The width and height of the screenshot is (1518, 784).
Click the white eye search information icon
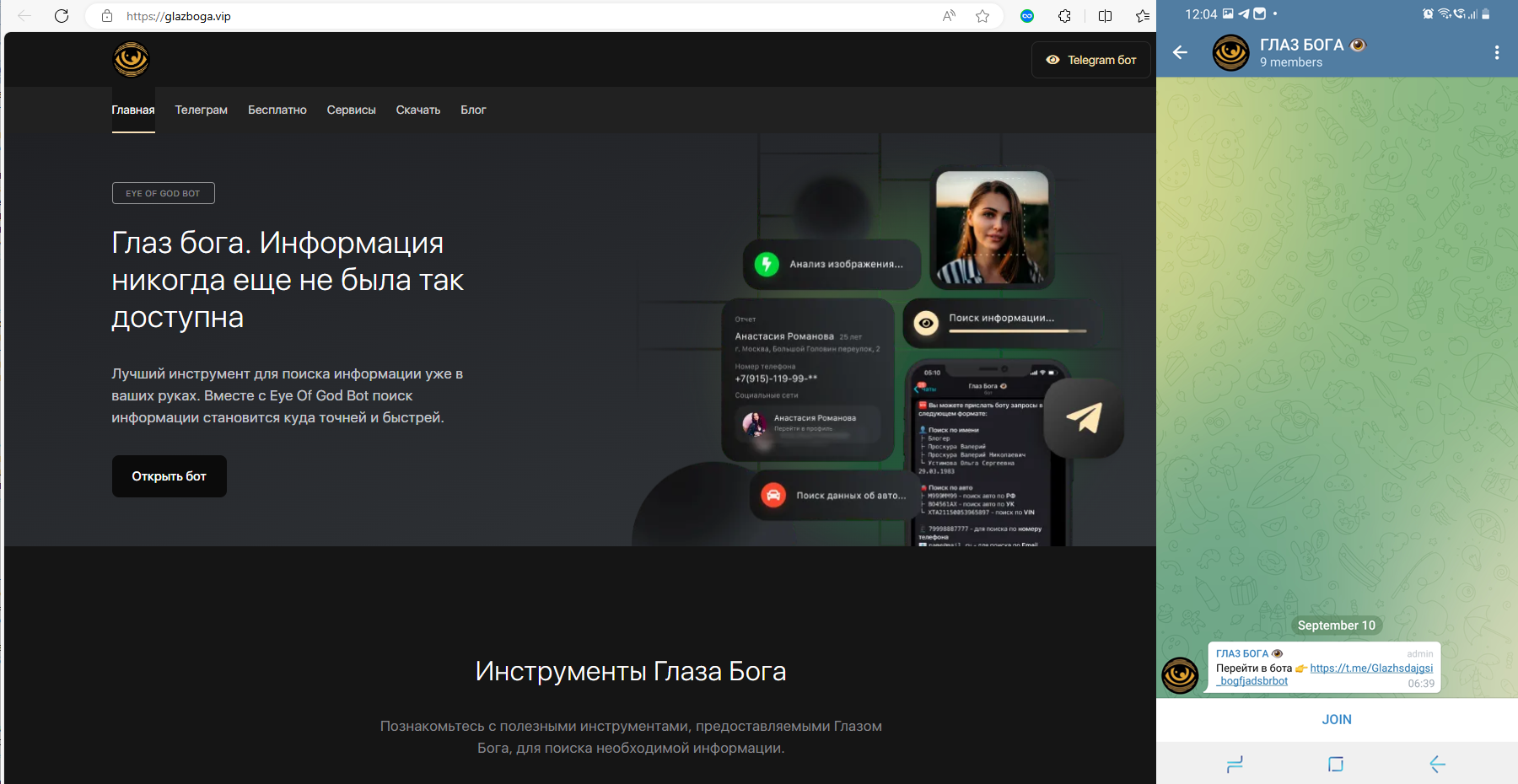(x=926, y=323)
